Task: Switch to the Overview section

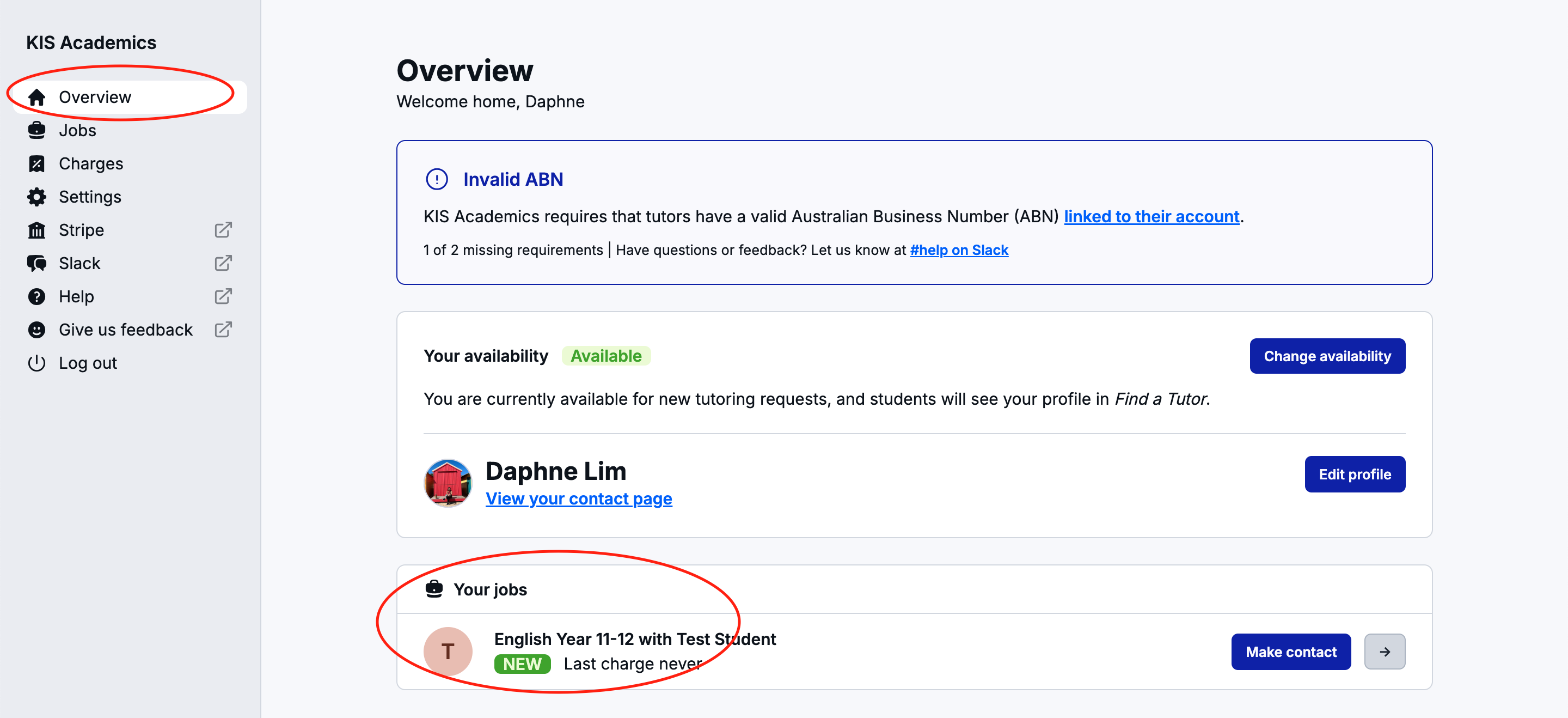Action: 95,96
